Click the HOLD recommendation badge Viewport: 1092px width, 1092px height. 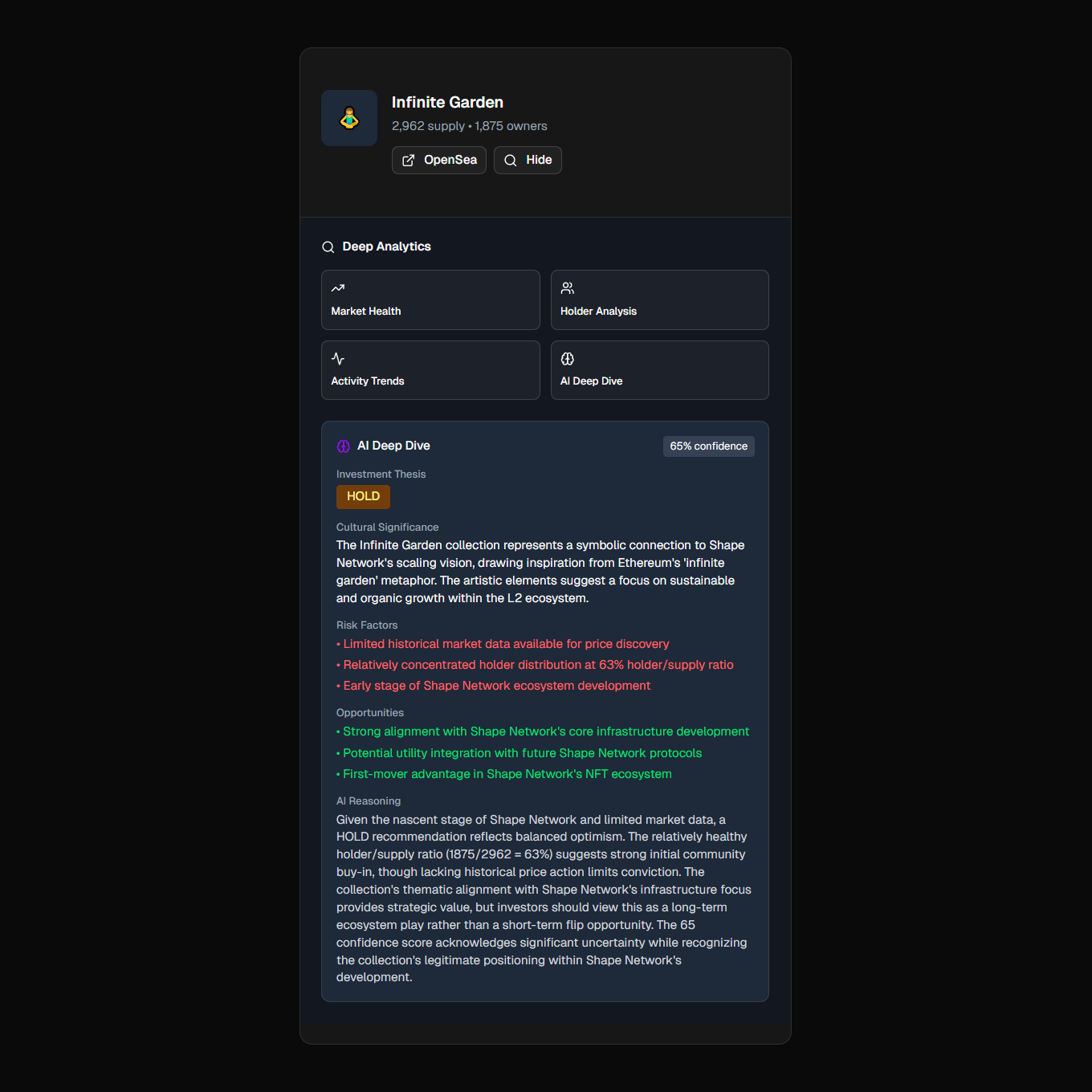pyautogui.click(x=363, y=496)
